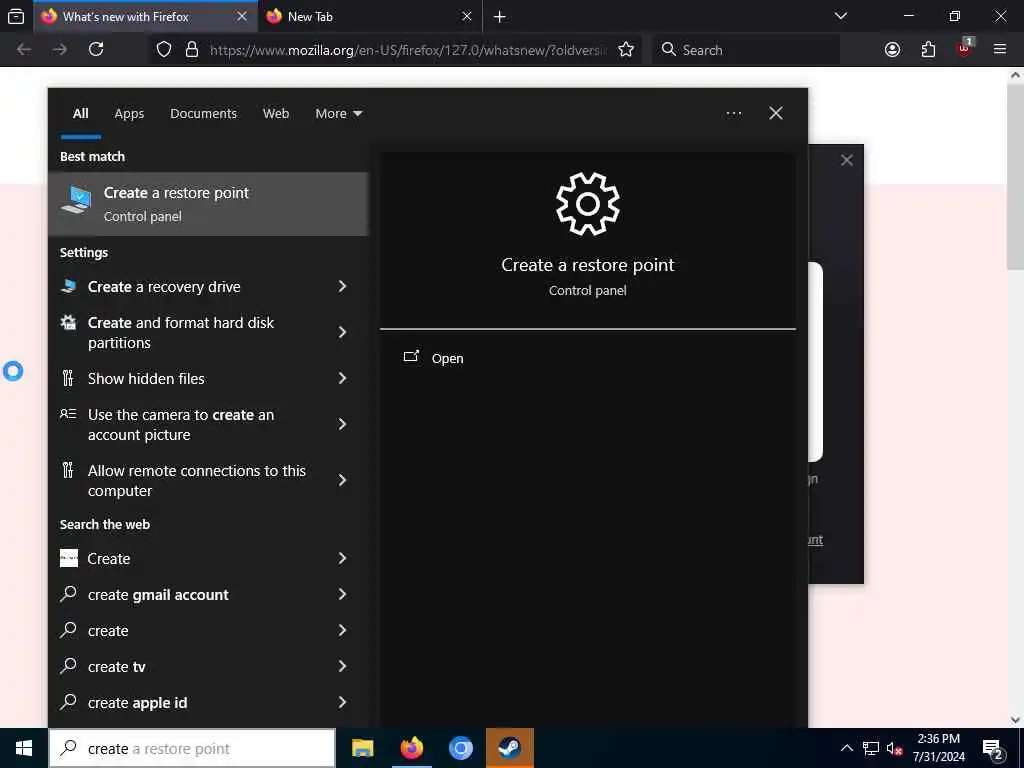Expand create gmail account web result arrow
This screenshot has width=1024, height=768.
pyautogui.click(x=342, y=594)
